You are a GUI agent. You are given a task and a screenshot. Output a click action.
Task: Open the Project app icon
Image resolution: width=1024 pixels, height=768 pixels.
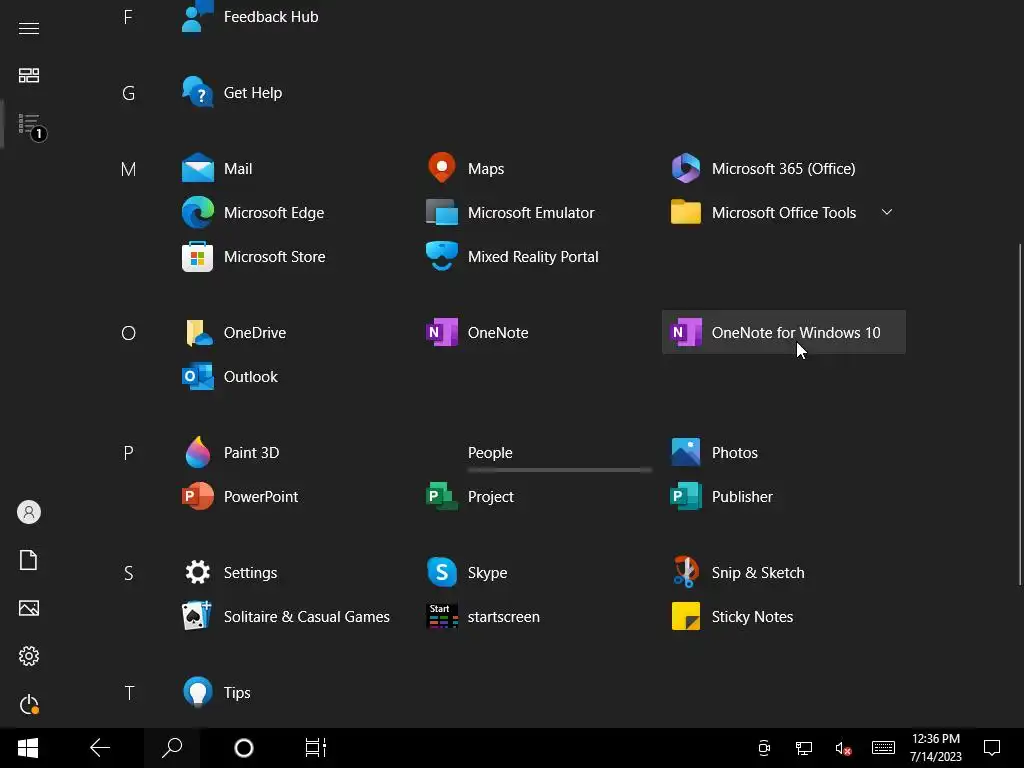441,496
